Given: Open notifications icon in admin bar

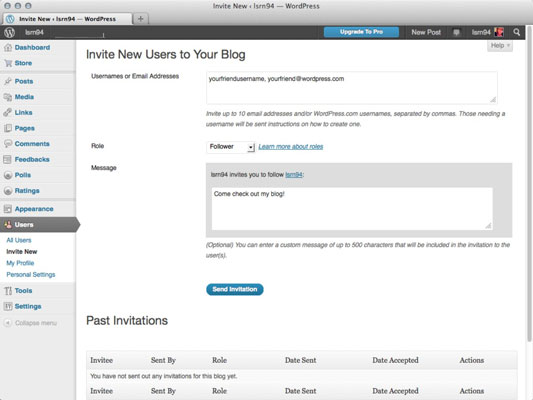Looking at the screenshot, I should 456,32.
